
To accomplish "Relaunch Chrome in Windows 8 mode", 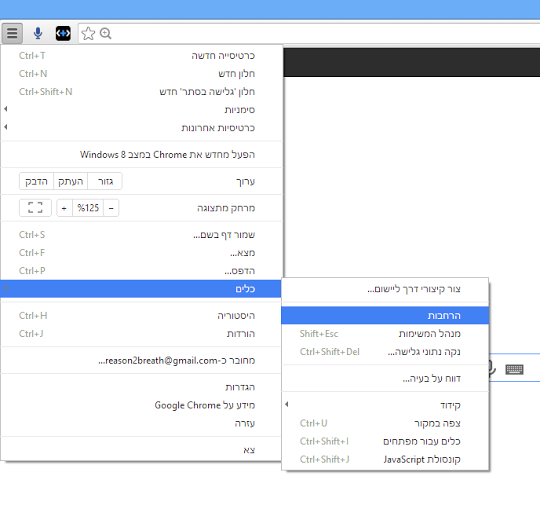I will [x=141, y=154].
